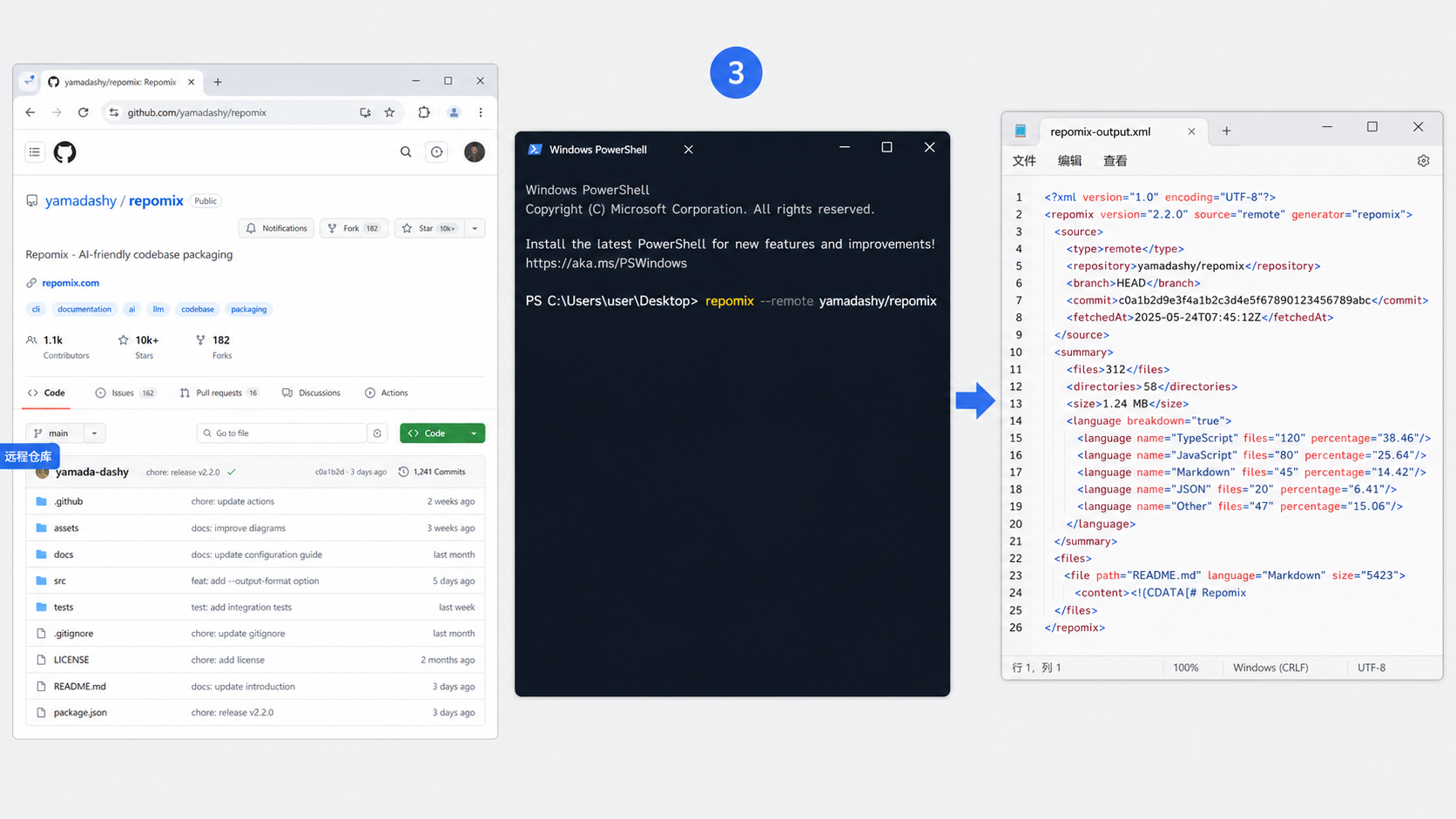The height and width of the screenshot is (819, 1456).
Task: Switch to the Issues tab
Action: [x=125, y=393]
